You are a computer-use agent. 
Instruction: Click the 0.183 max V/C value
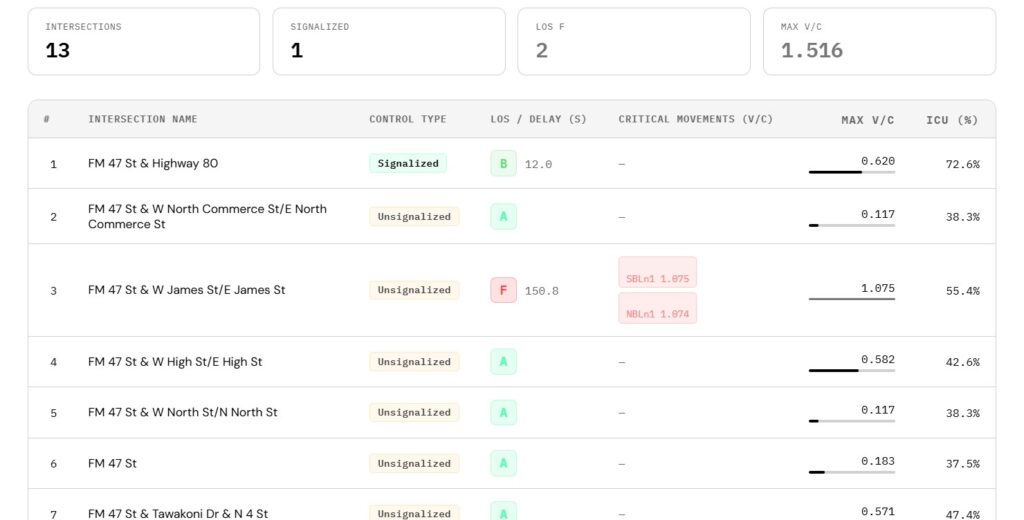[878, 461]
